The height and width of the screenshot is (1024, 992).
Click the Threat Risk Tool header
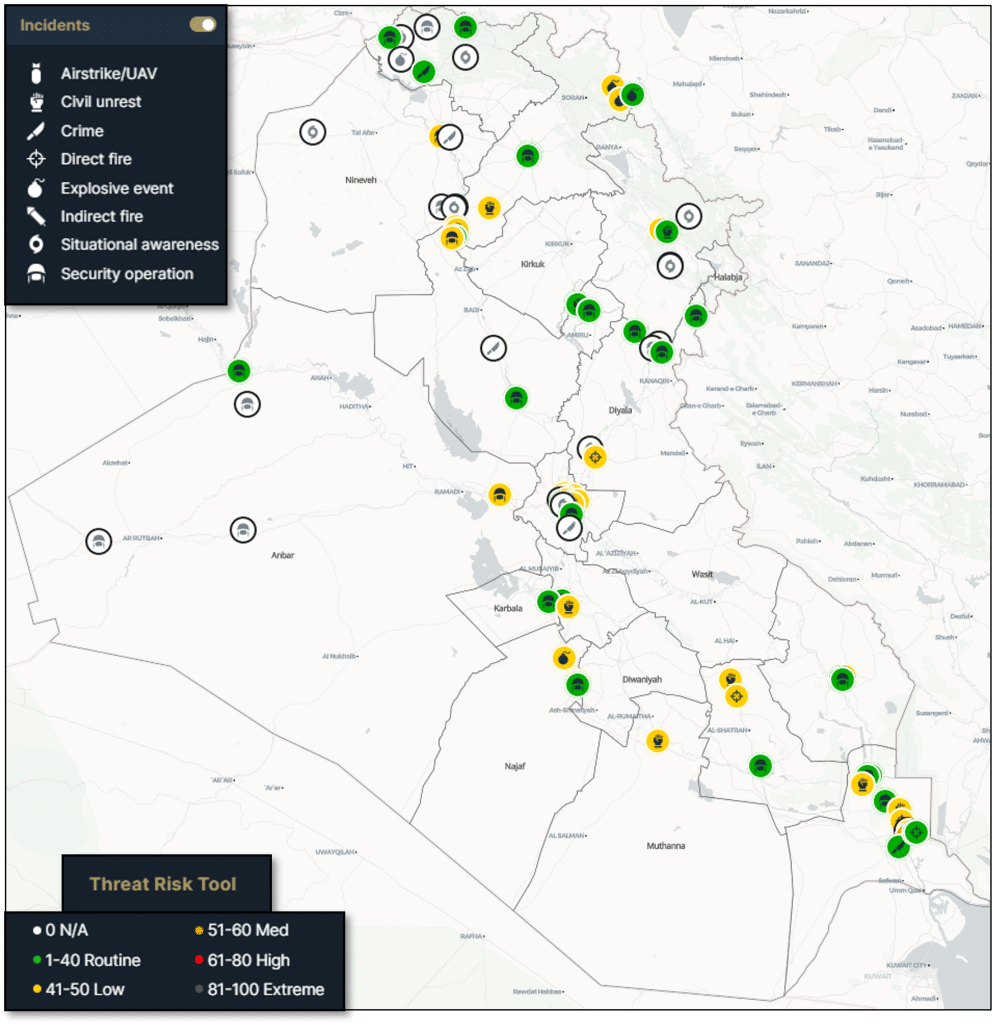coord(163,884)
